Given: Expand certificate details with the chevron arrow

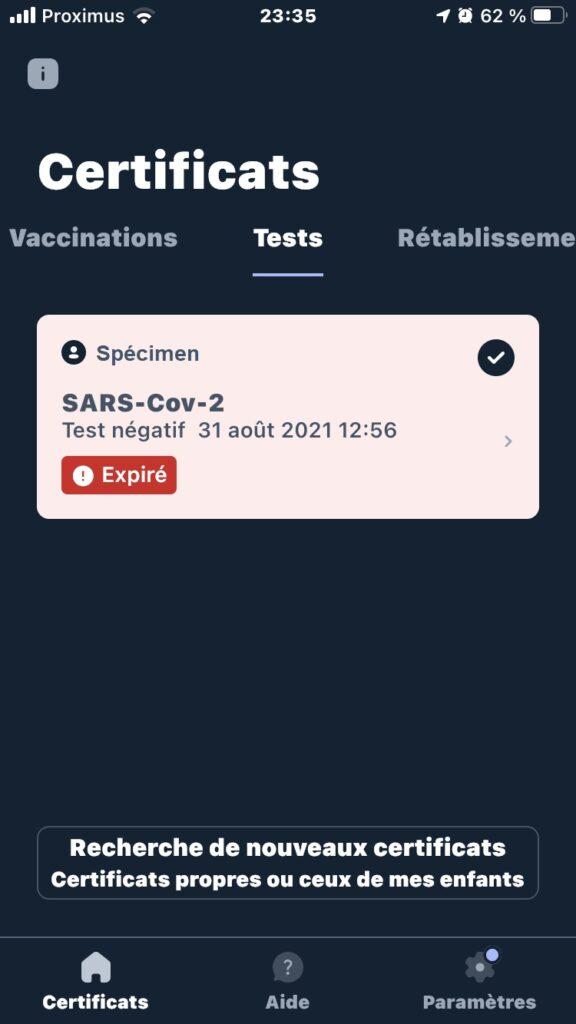Looking at the screenshot, I should (508, 441).
